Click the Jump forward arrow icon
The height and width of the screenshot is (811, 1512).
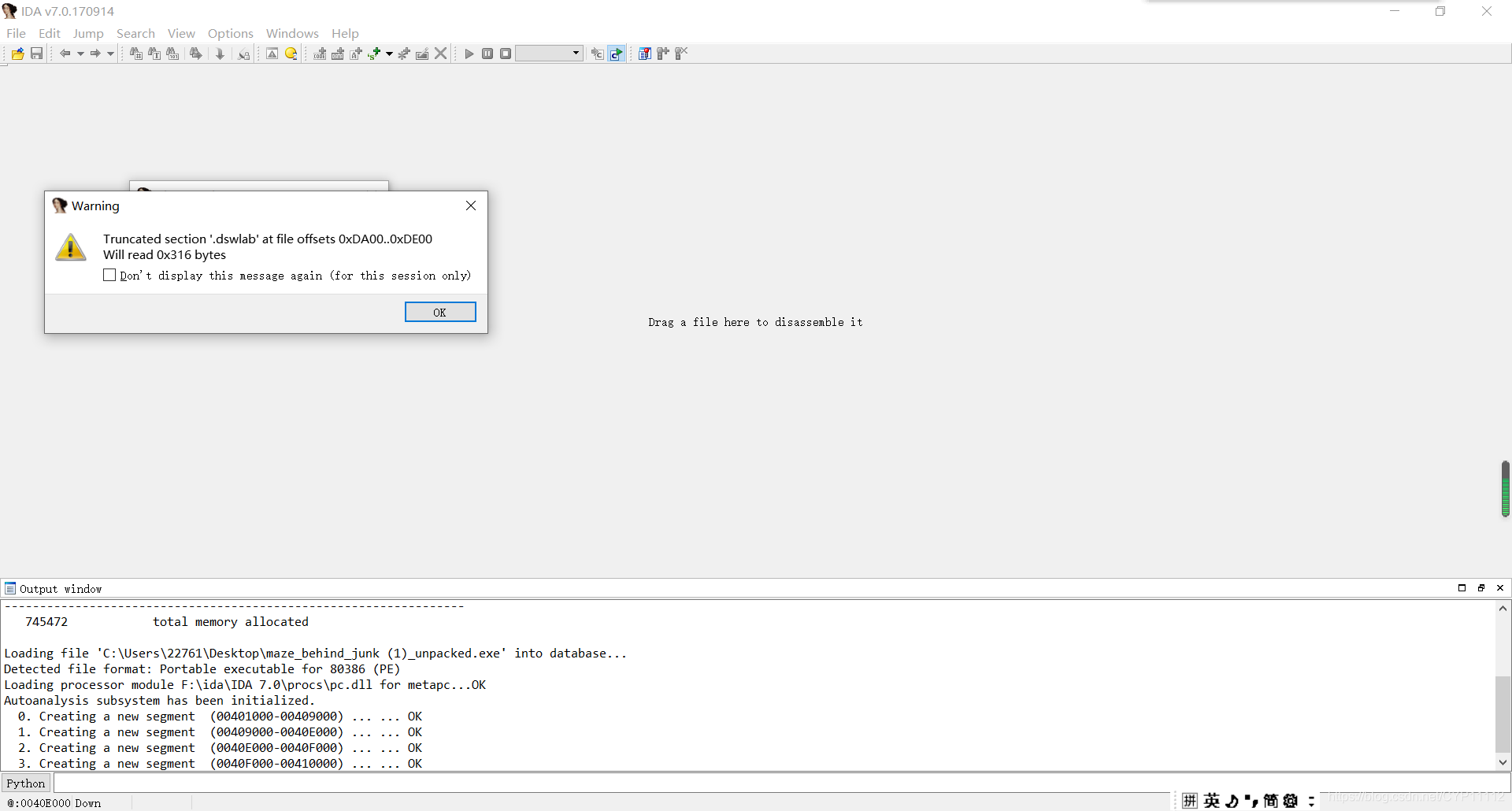95,54
